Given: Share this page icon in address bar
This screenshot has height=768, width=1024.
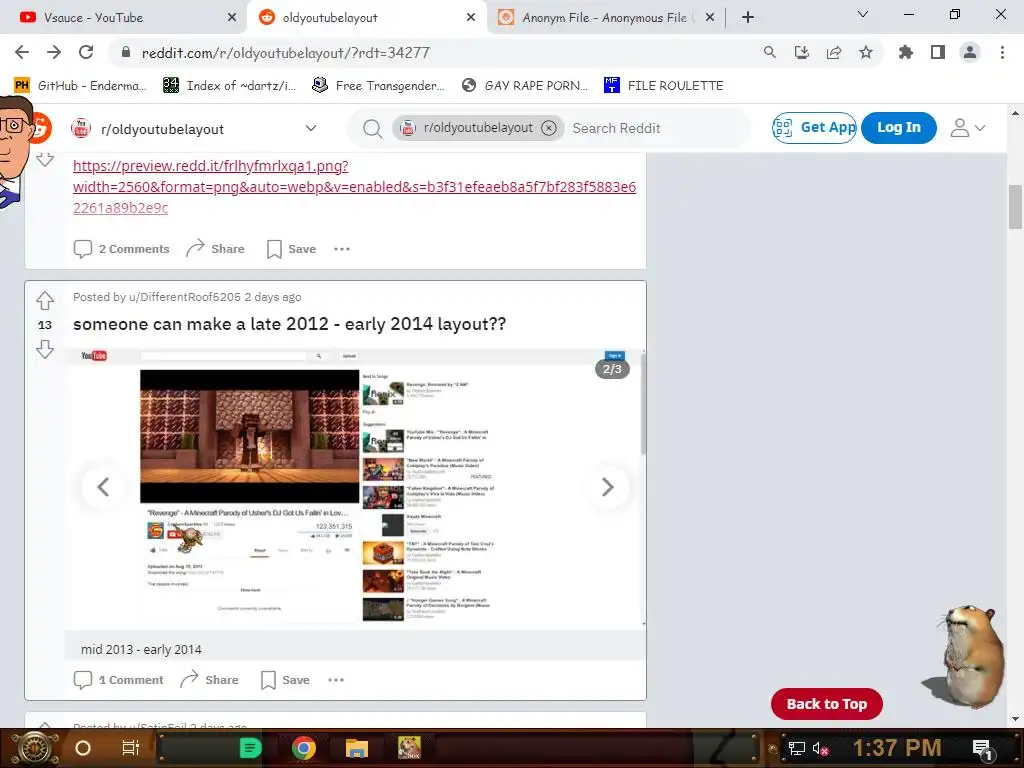Looking at the screenshot, I should click(834, 52).
